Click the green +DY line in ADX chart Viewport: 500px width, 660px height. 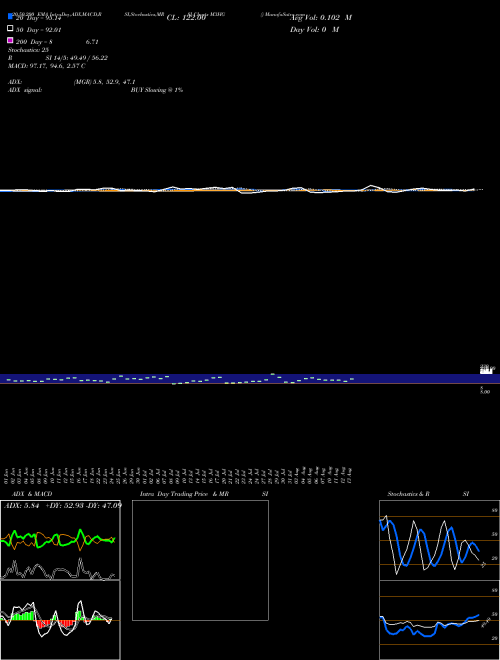point(58,539)
